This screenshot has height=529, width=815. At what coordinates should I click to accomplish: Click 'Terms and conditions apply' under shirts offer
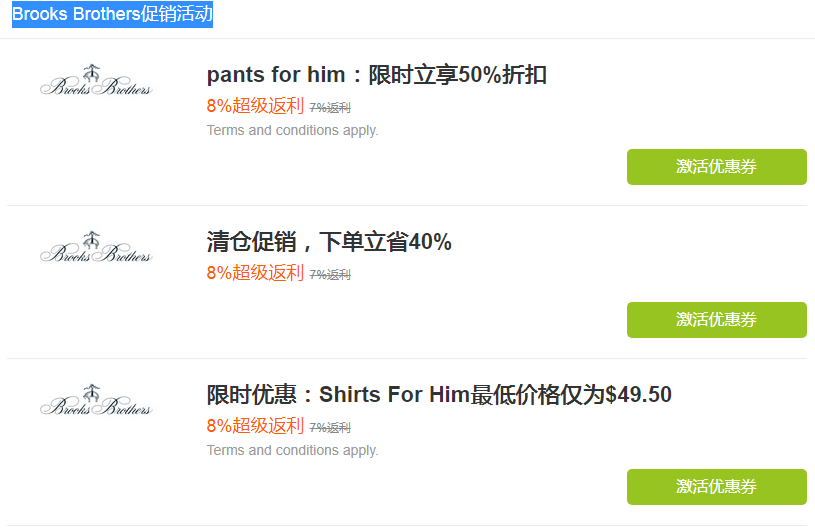point(292,450)
